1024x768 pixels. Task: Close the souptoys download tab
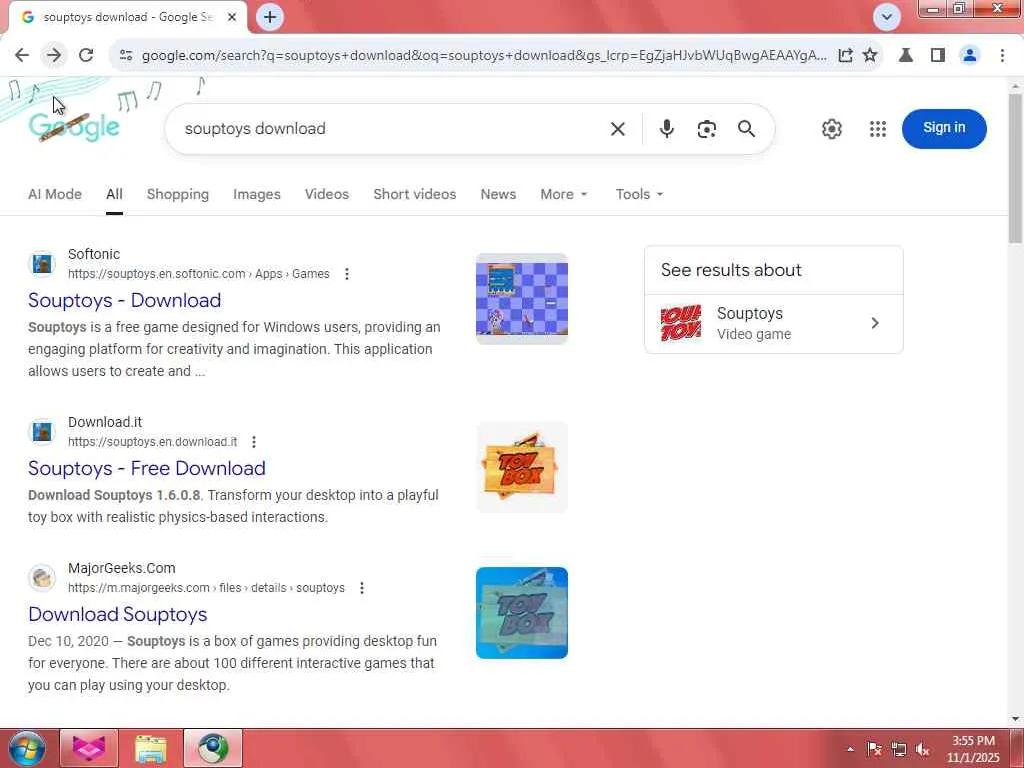(232, 18)
